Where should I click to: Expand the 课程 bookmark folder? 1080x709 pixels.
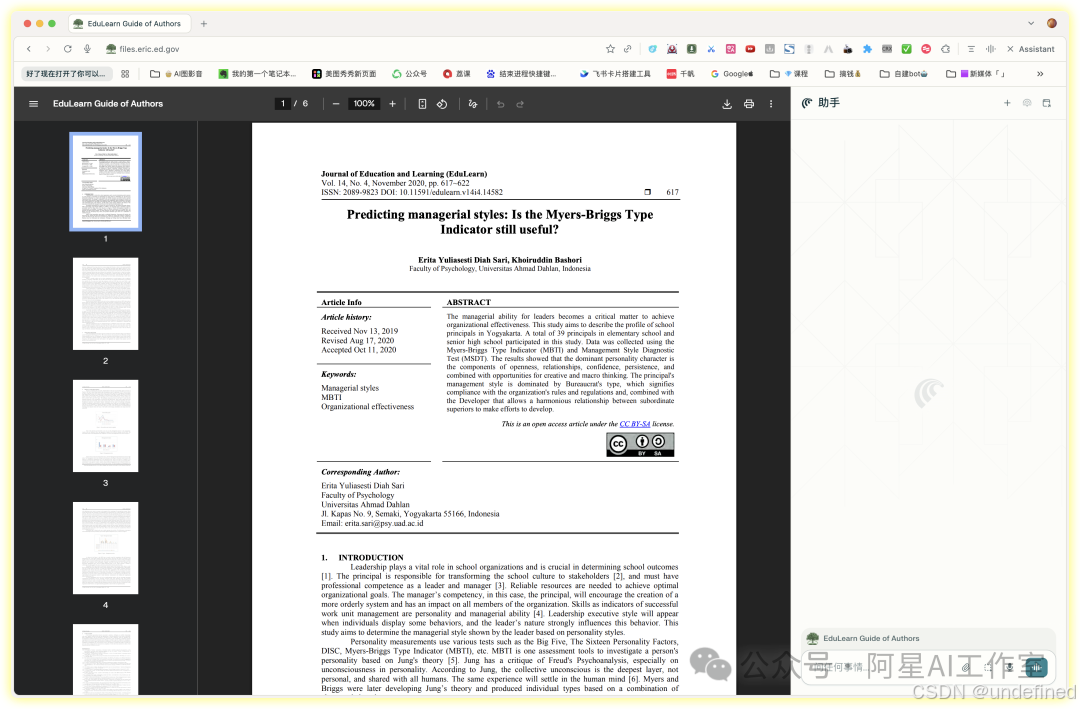tap(789, 74)
